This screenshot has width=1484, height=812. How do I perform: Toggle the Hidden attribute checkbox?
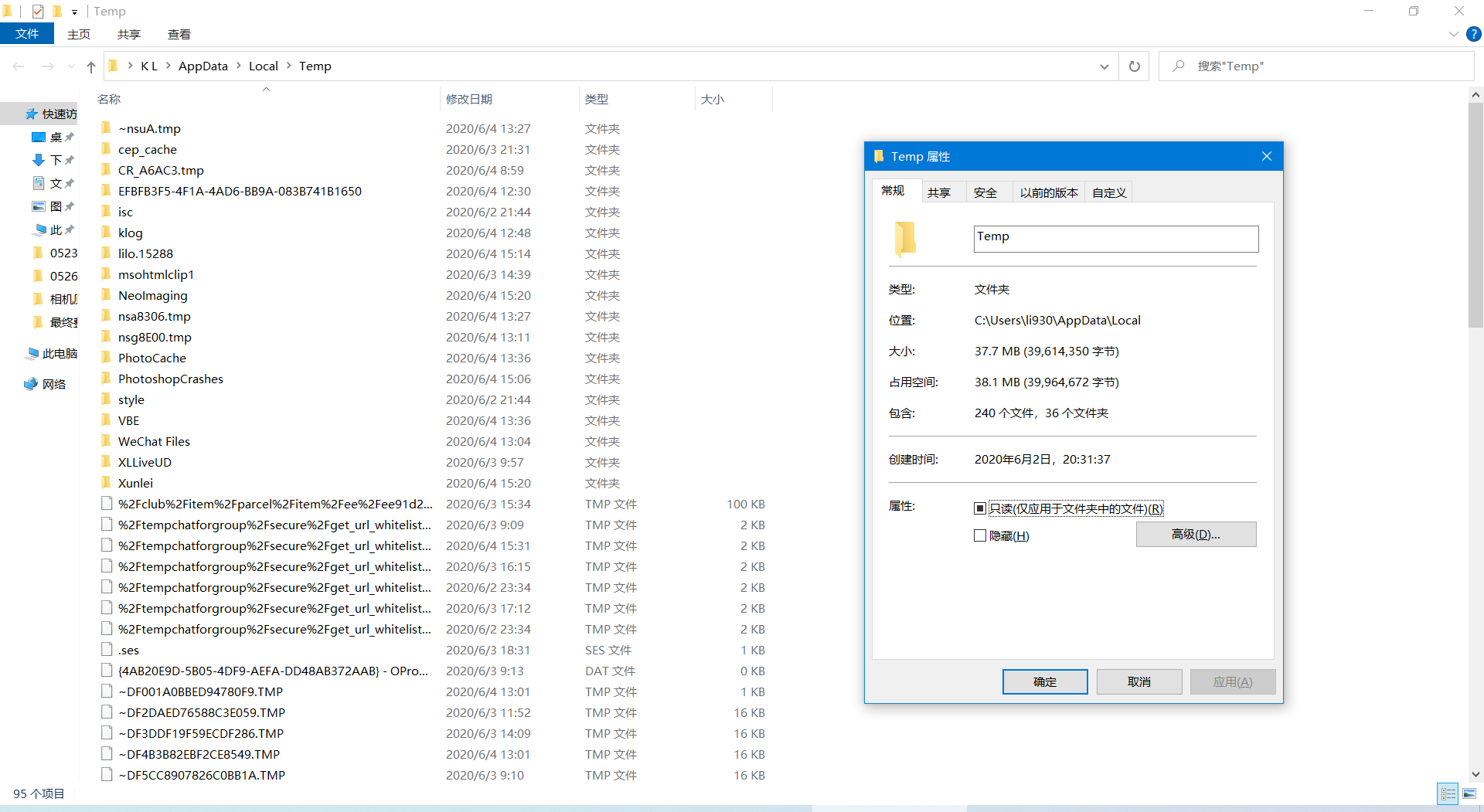pos(980,535)
